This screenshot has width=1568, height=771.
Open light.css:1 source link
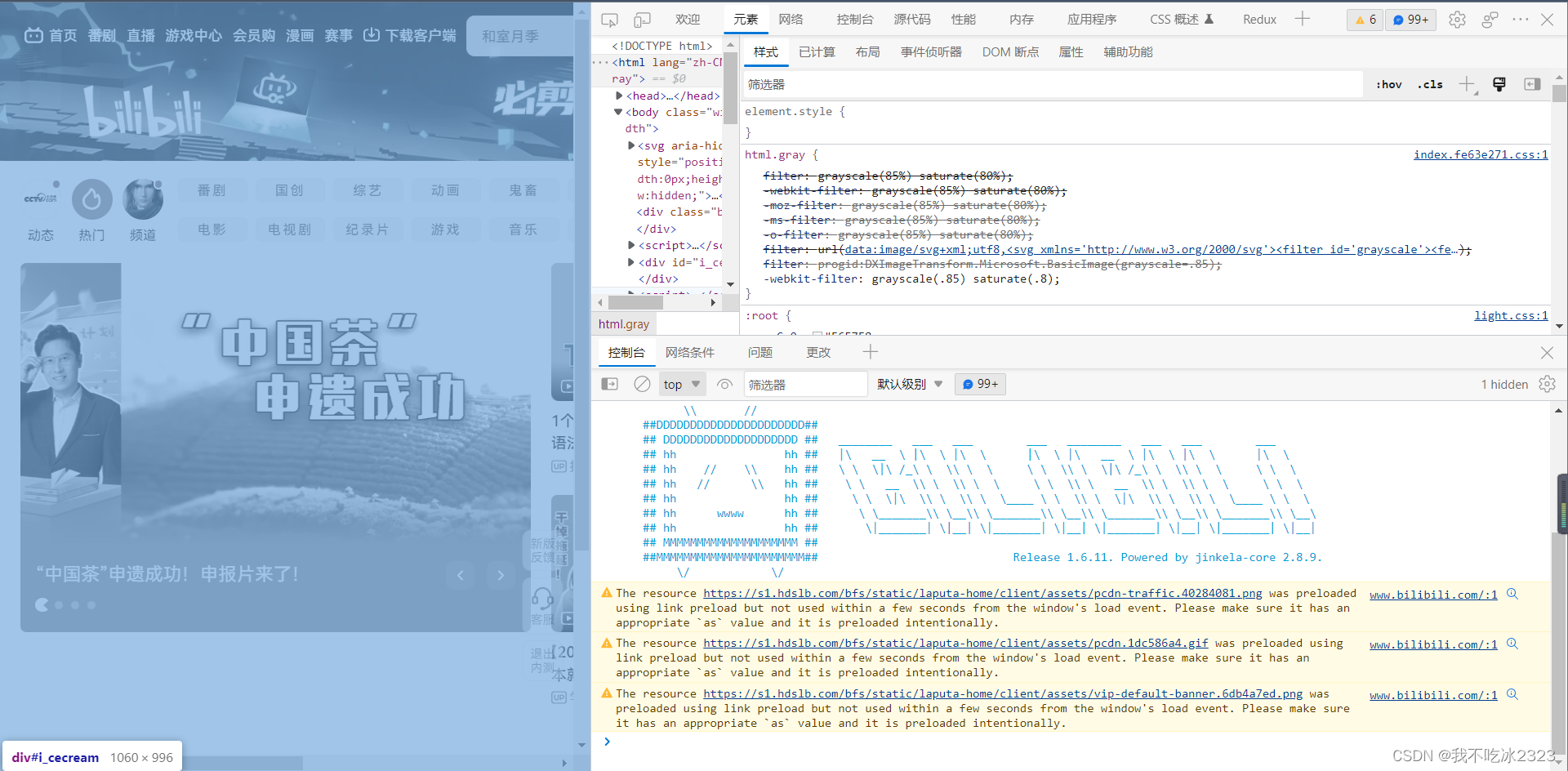[1511, 315]
